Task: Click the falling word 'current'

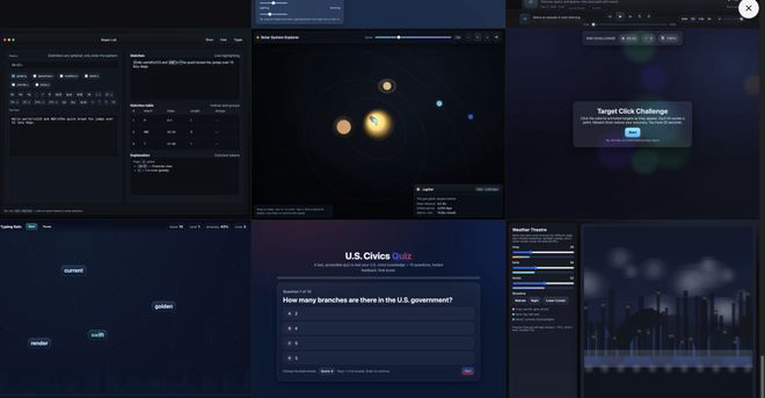Action: (74, 270)
